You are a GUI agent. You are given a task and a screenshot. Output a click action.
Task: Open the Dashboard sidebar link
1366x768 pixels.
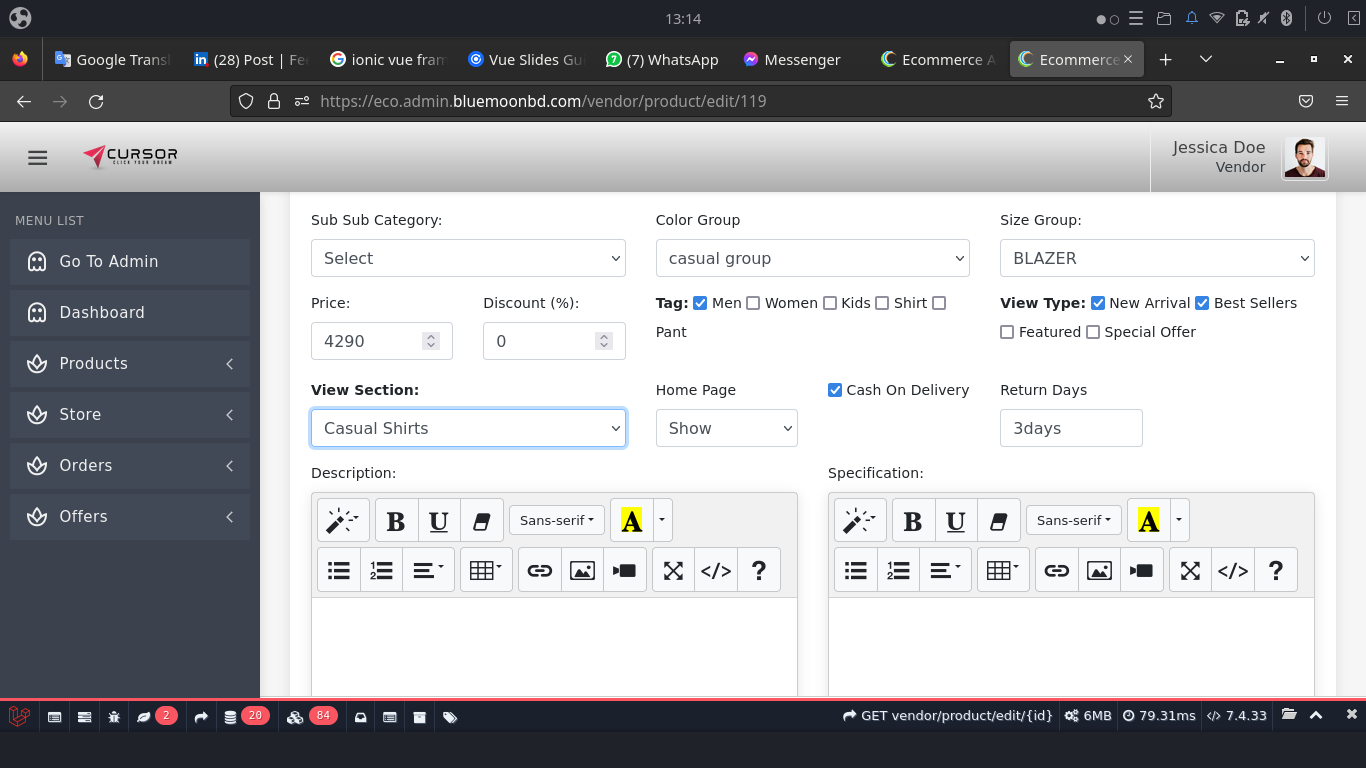click(x=130, y=312)
